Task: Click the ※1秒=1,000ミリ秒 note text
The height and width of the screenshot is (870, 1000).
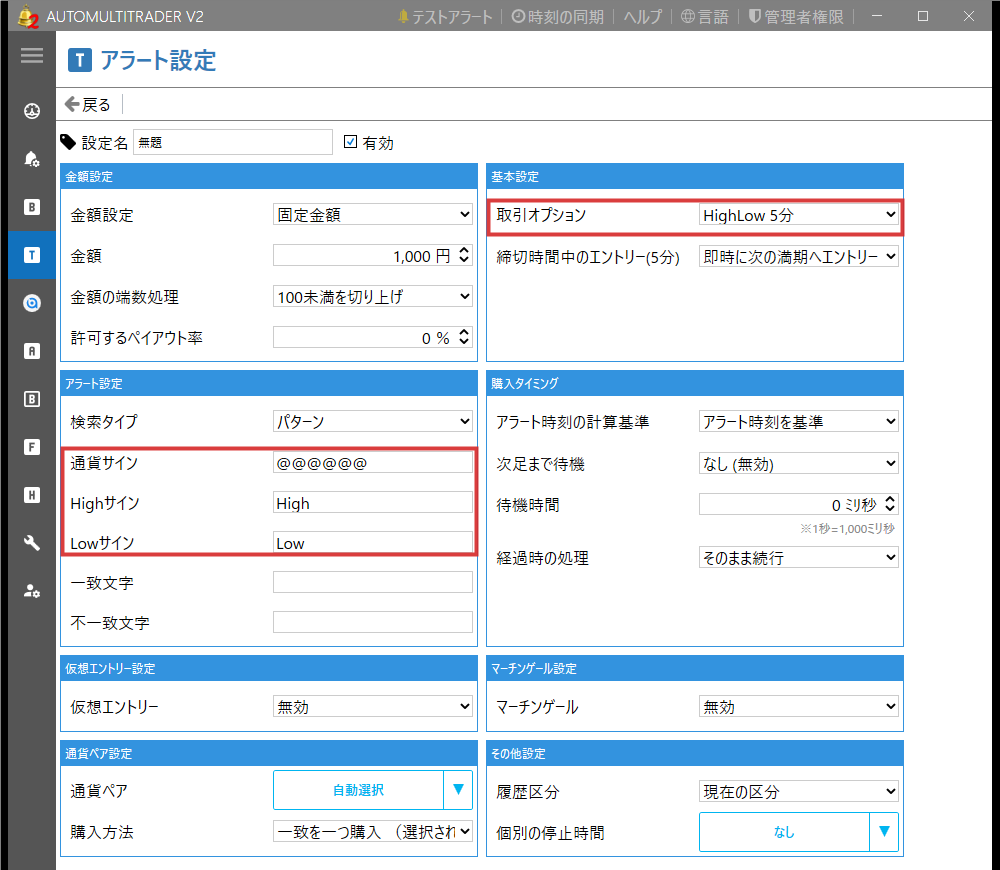Action: pos(848,529)
